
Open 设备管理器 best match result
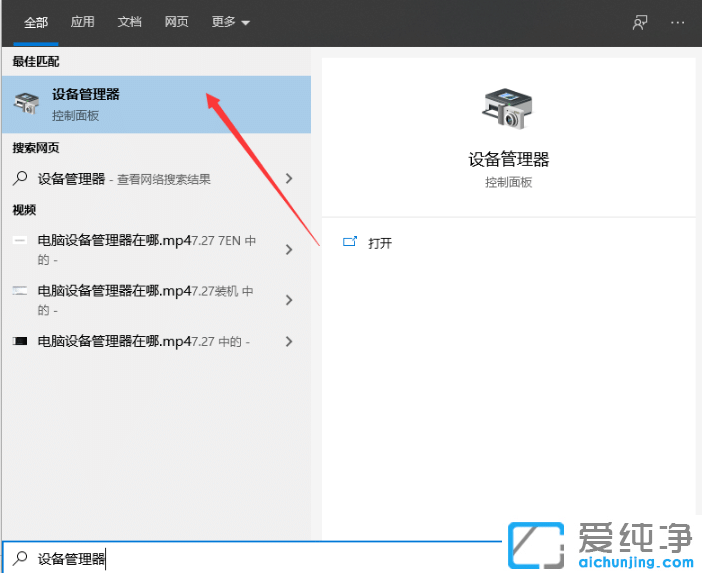(156, 104)
